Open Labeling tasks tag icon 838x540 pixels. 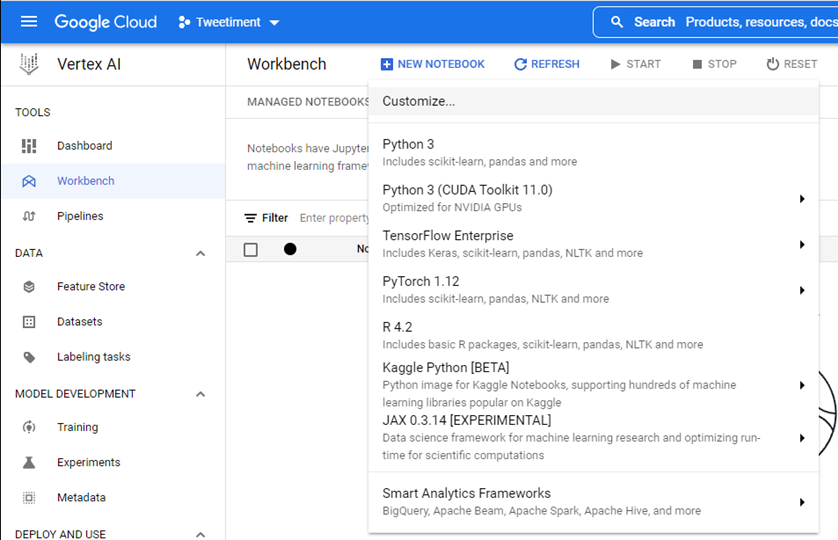click(29, 357)
